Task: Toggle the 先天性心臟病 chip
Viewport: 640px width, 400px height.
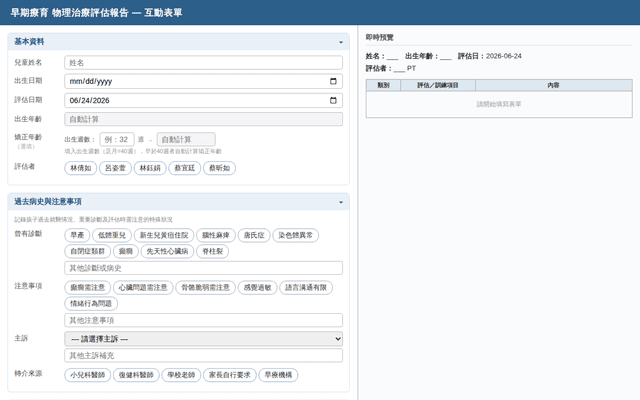Action: point(167,251)
